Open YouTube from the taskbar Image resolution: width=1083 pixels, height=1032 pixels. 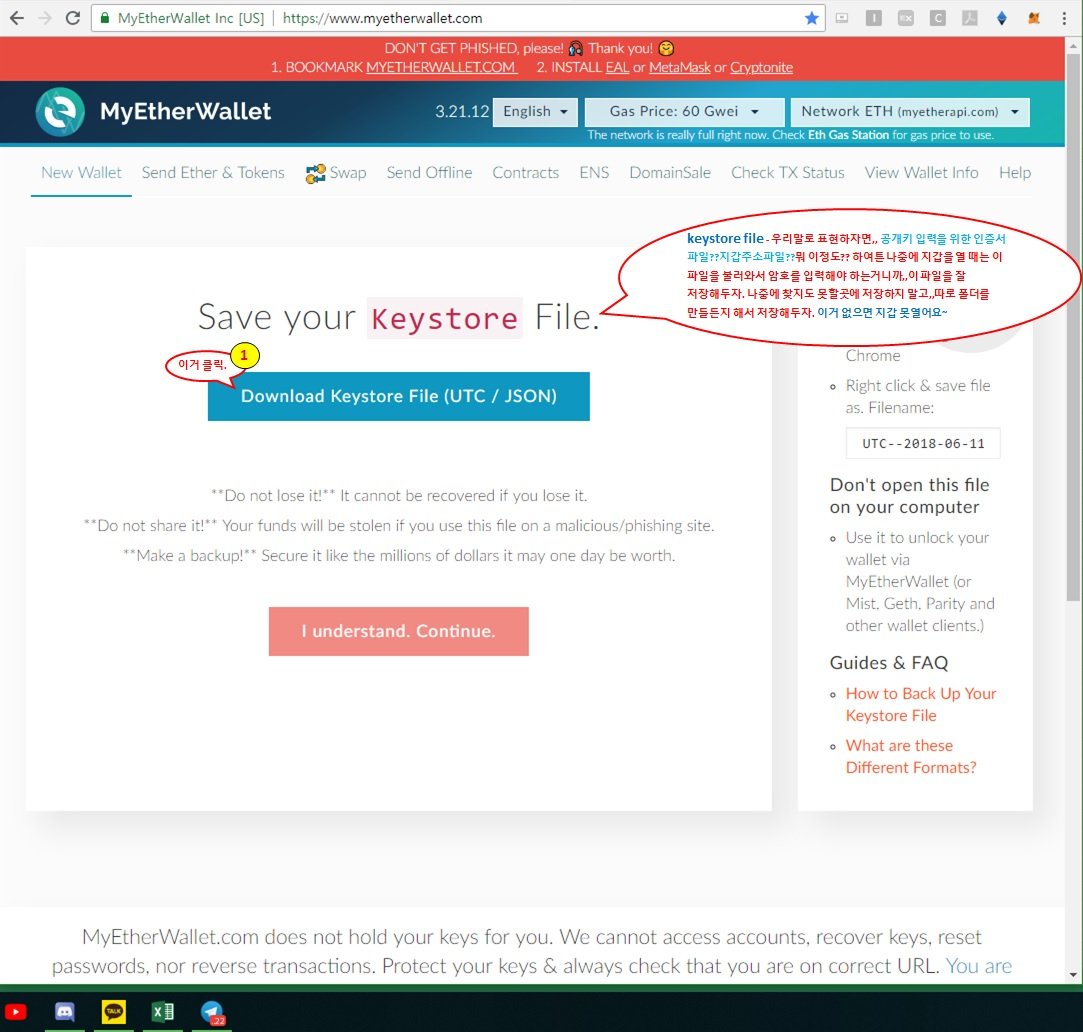tap(15, 1012)
